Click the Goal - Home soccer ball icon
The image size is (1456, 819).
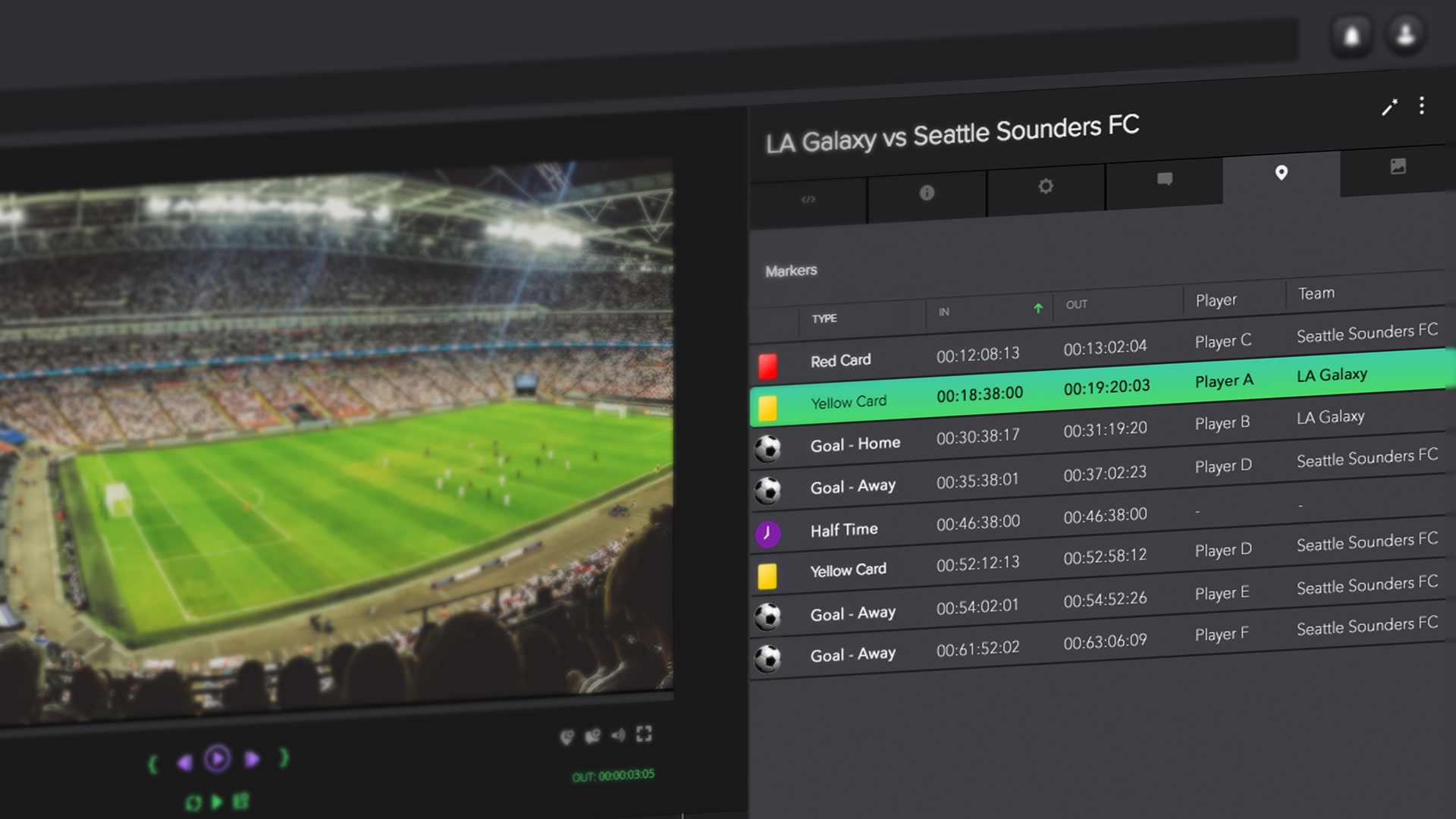point(767,448)
